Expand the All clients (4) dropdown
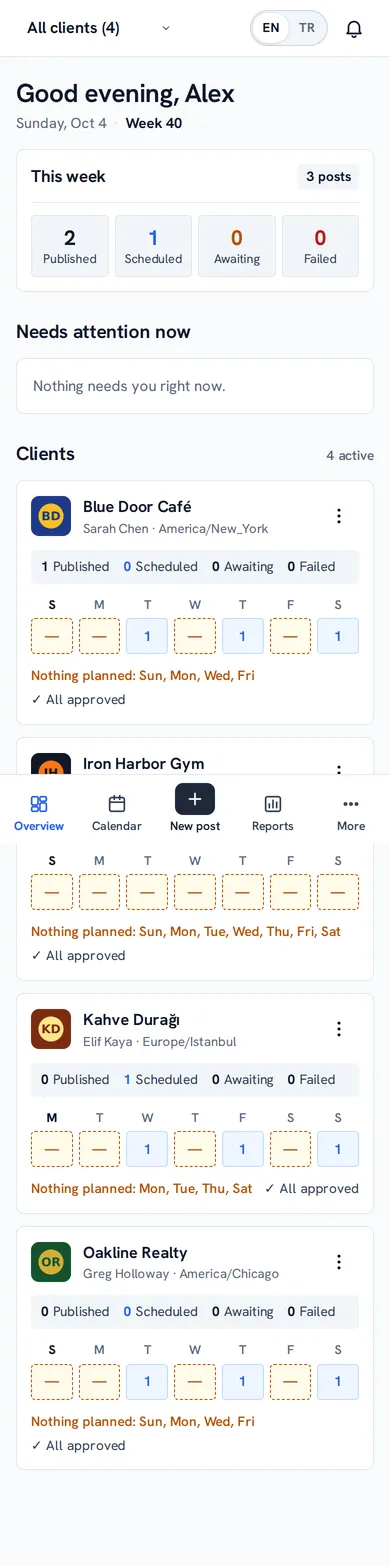 (98, 28)
